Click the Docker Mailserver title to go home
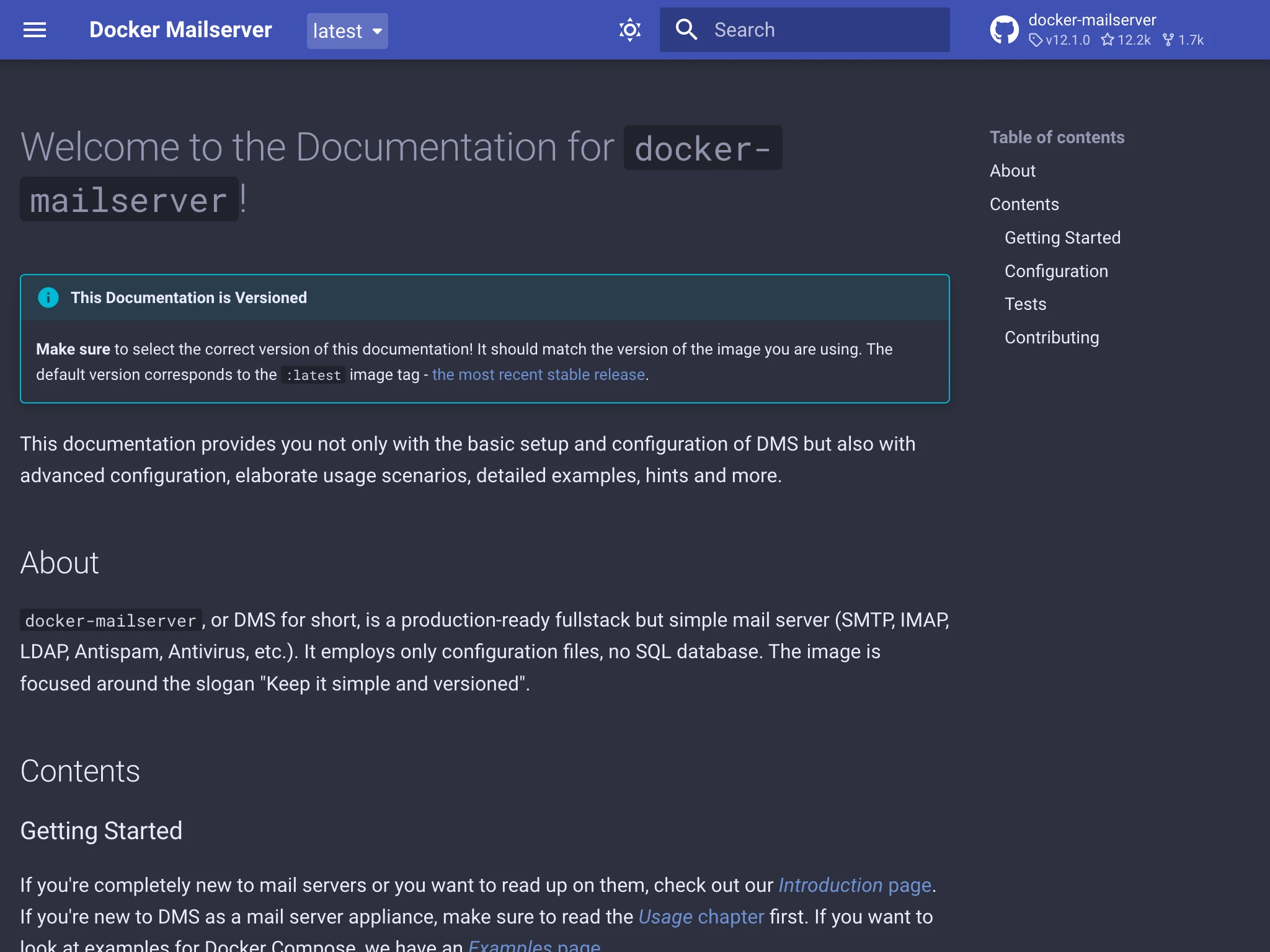Screen dimensions: 1270x952 (x=180, y=29)
